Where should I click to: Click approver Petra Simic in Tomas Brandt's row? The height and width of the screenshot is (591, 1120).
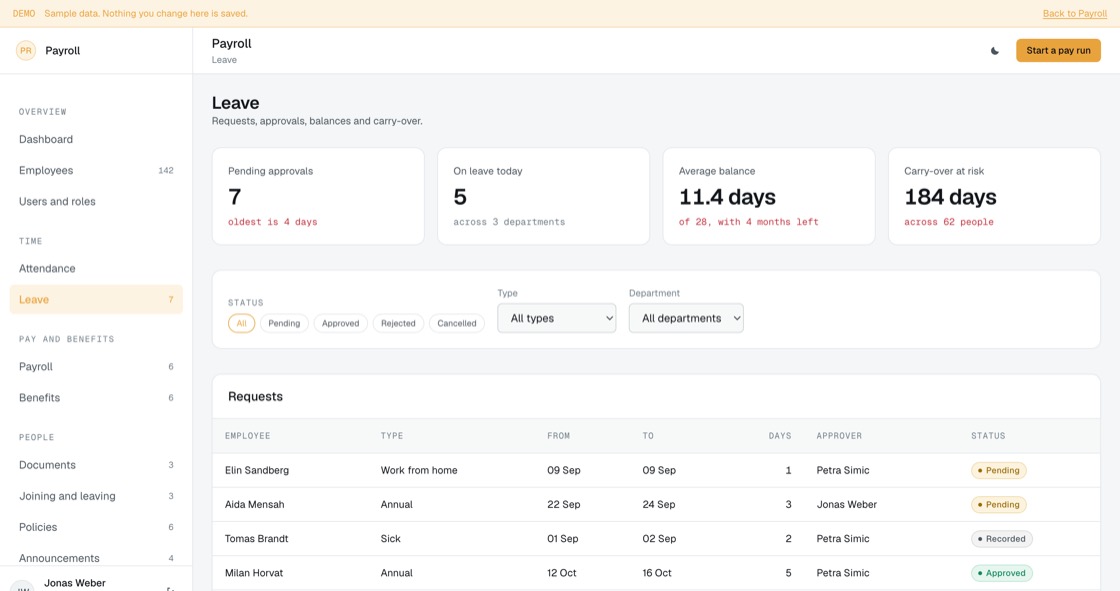(843, 539)
